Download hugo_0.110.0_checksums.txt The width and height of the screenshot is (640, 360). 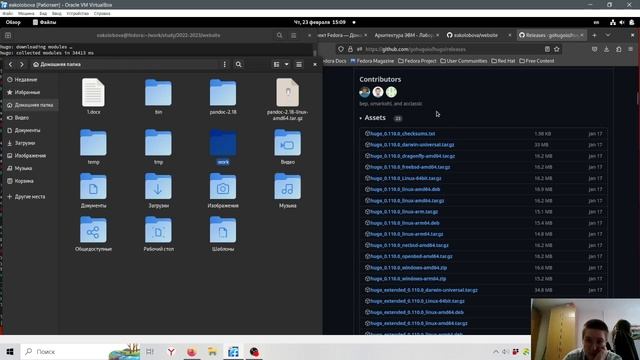pyautogui.click(x=402, y=133)
